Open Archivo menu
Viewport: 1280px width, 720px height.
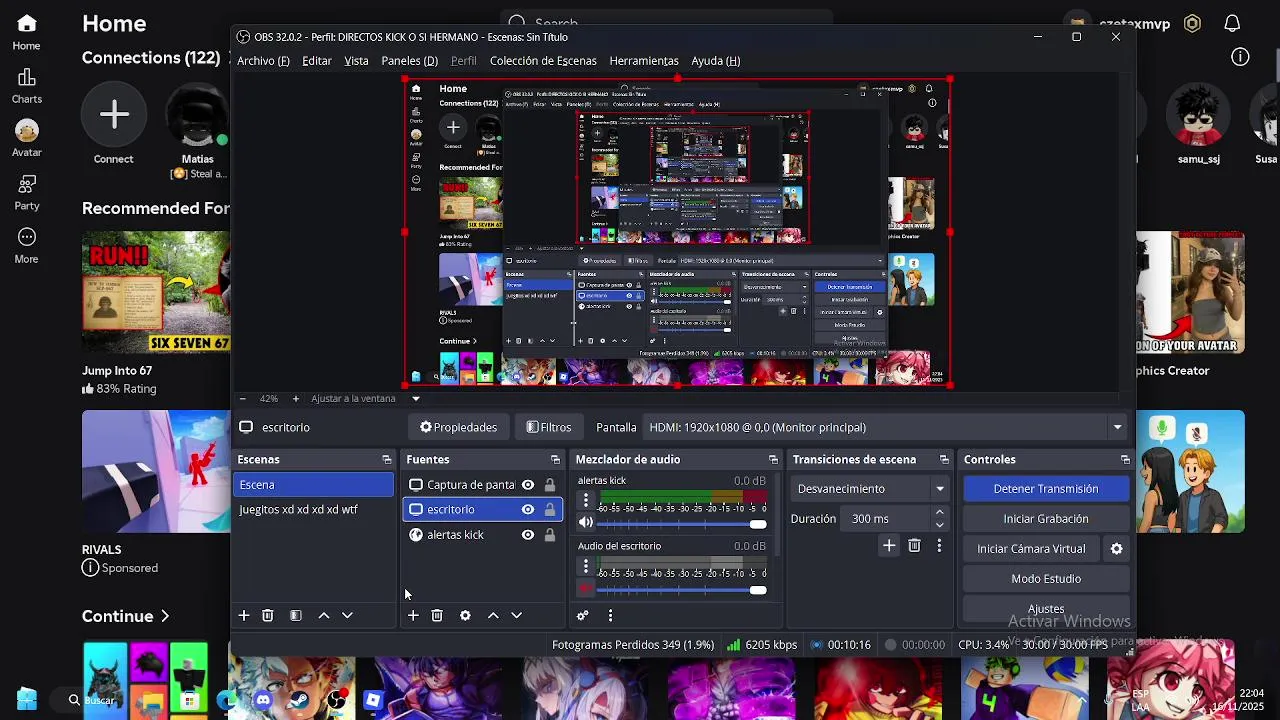pos(263,61)
